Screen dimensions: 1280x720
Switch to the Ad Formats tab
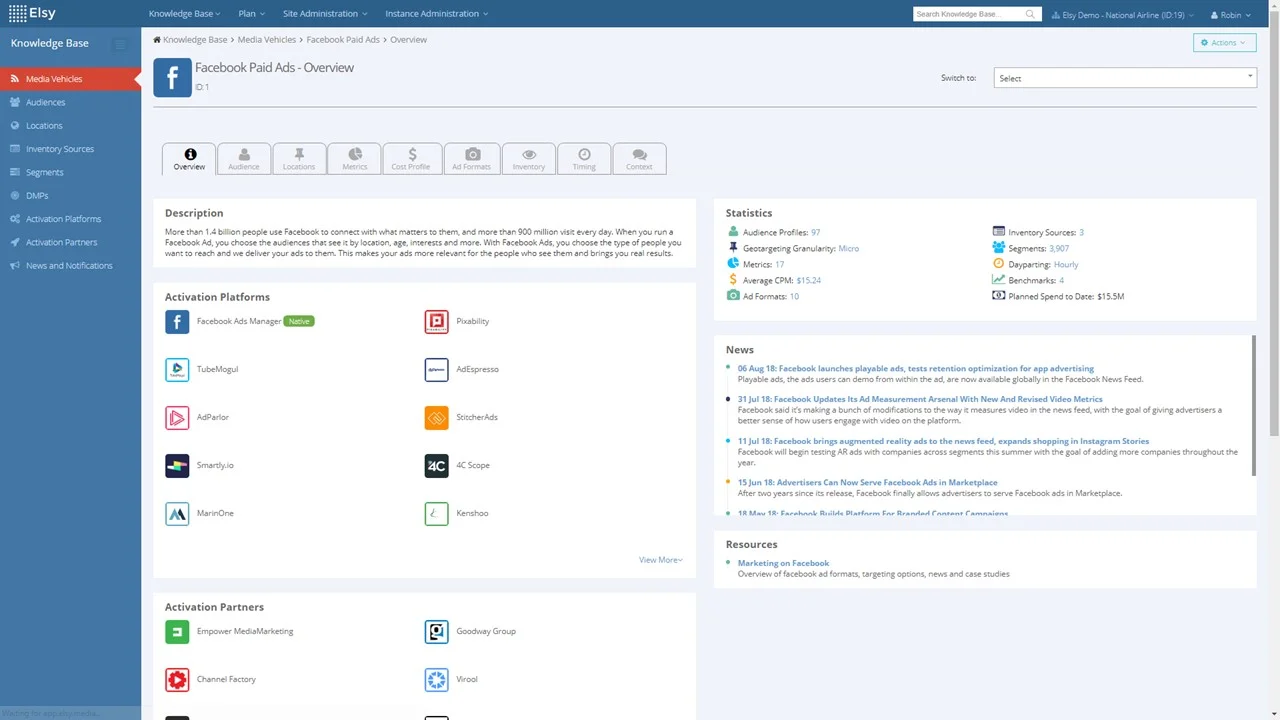471,159
